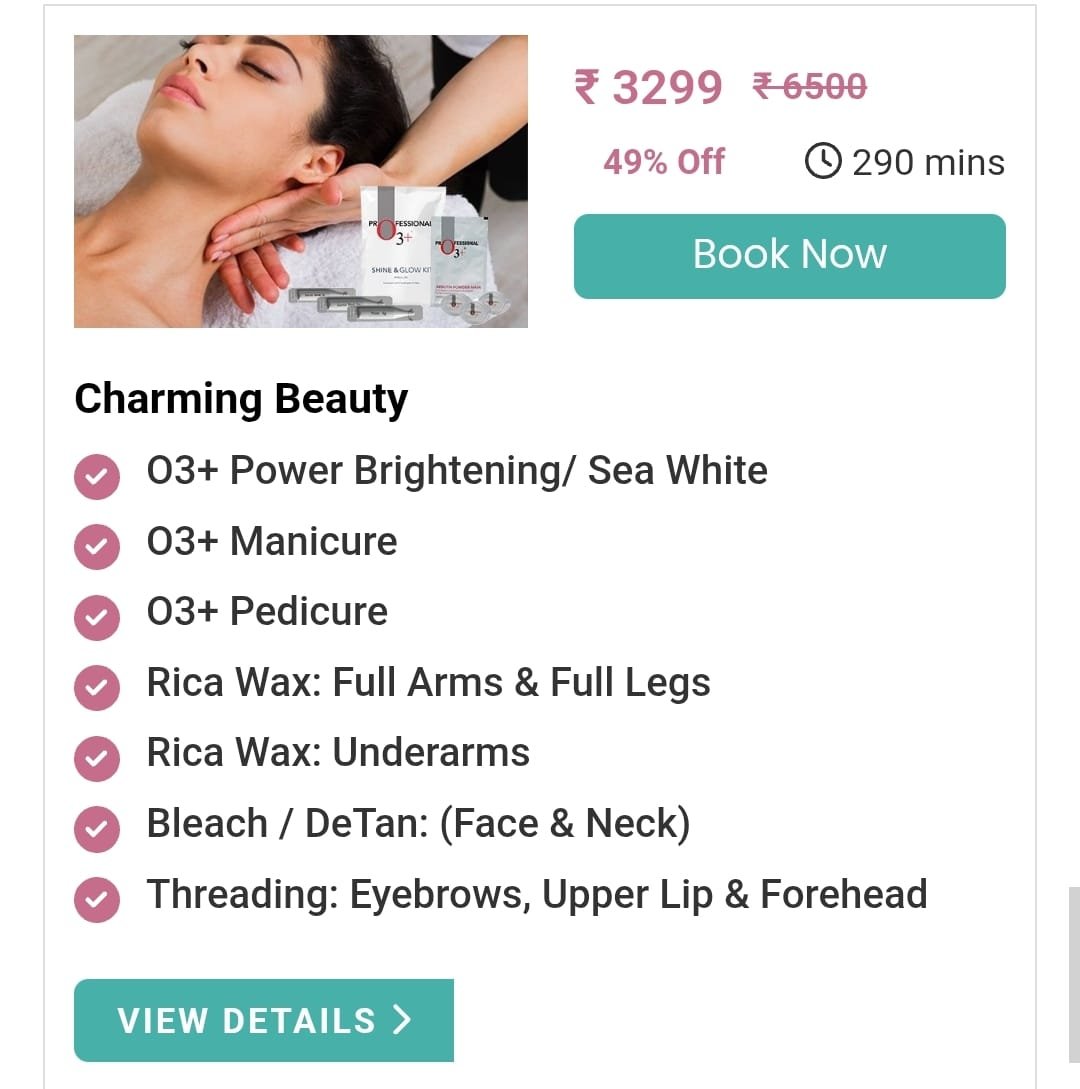Click the ₹ 3299 discounted price
The height and width of the screenshot is (1089, 1080).
click(x=649, y=88)
